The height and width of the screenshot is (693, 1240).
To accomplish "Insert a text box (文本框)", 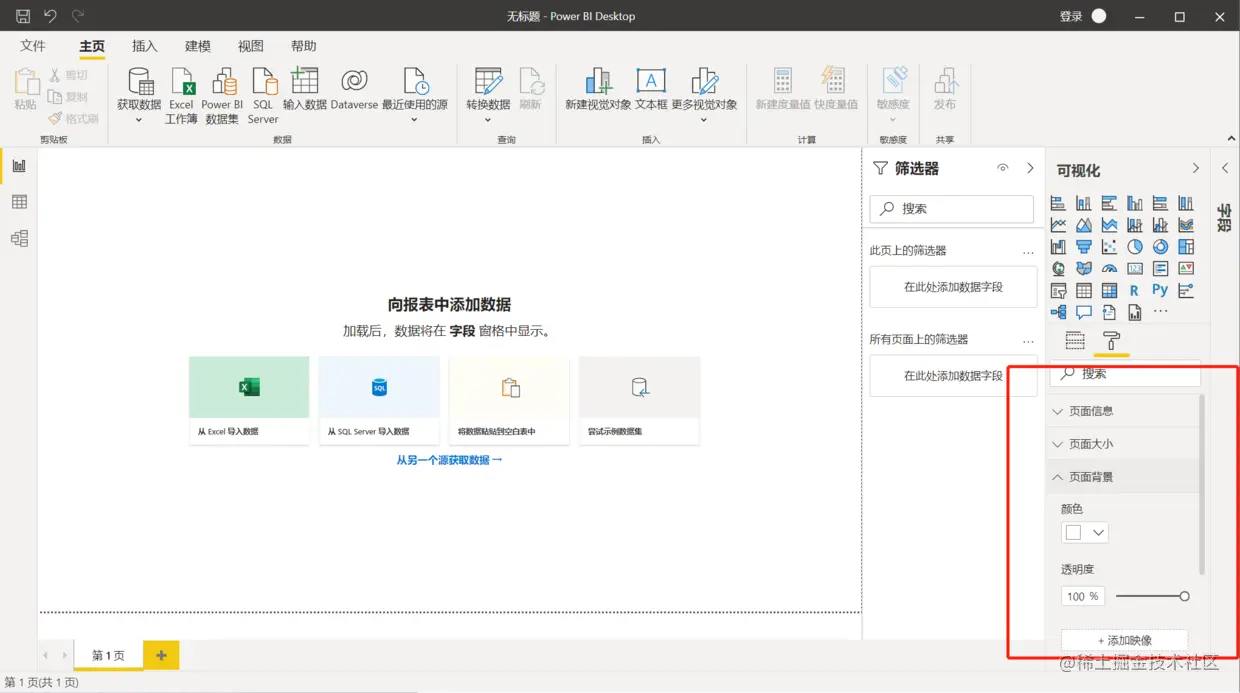I will coord(651,89).
